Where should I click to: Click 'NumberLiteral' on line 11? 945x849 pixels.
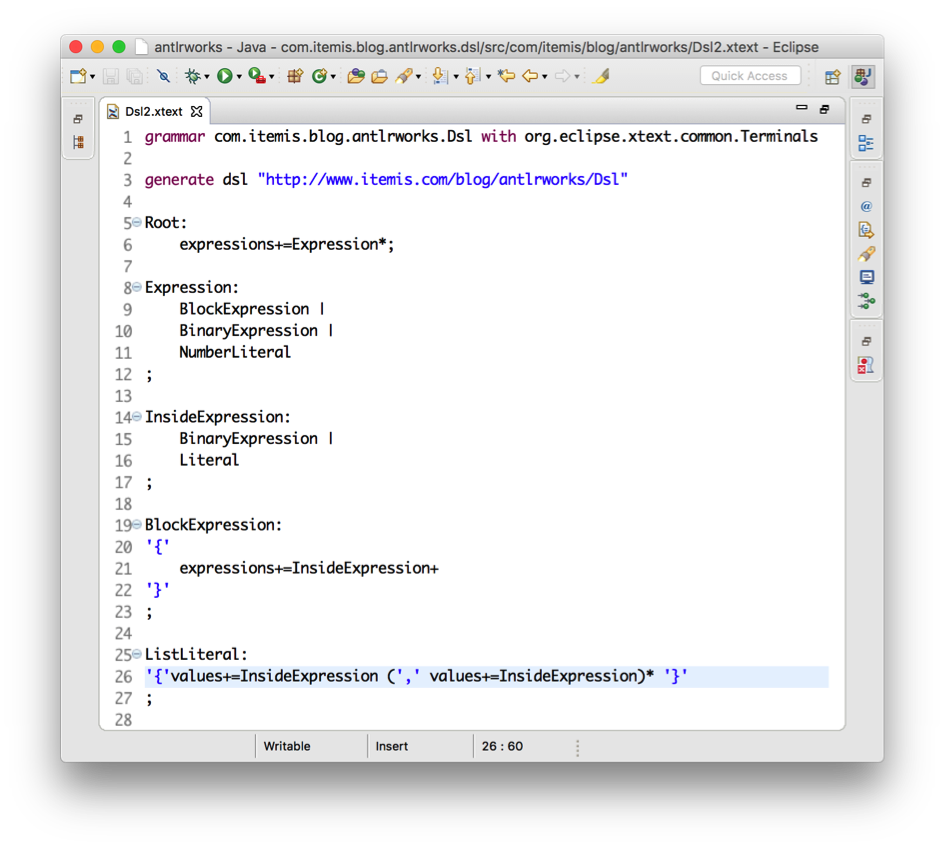[235, 352]
